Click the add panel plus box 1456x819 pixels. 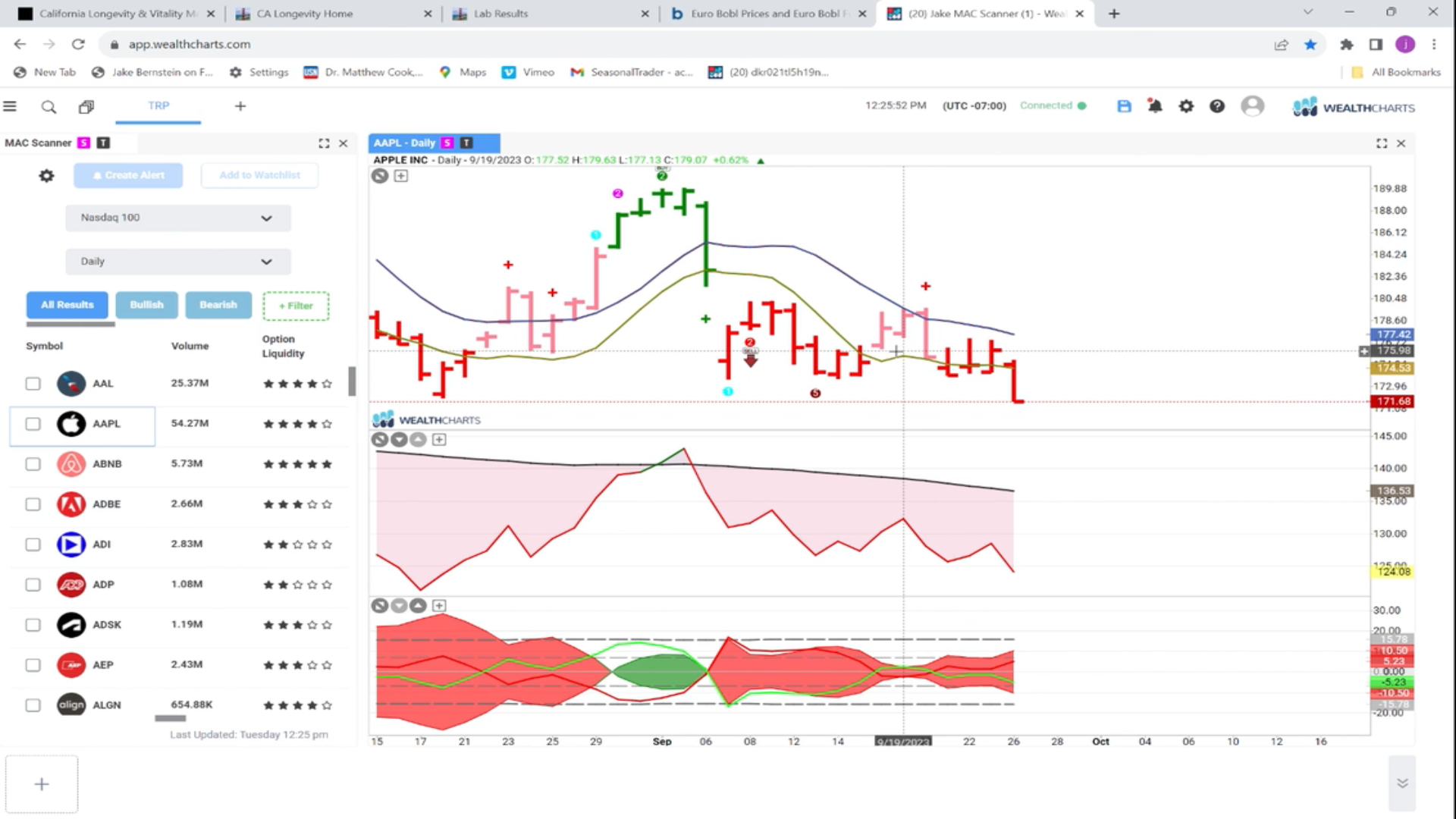tap(42, 784)
